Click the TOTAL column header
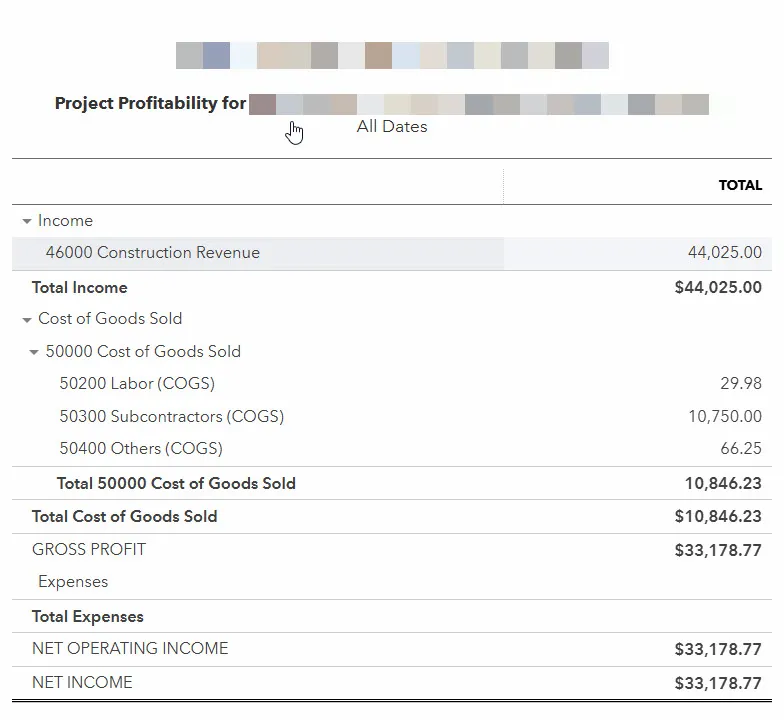The image size is (784, 720). (x=740, y=186)
